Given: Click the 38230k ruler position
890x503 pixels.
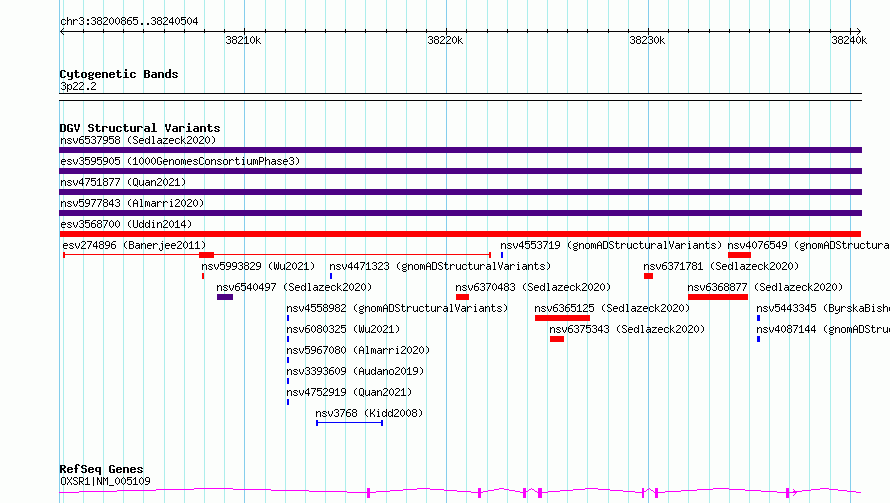Looking at the screenshot, I should coord(647,40).
